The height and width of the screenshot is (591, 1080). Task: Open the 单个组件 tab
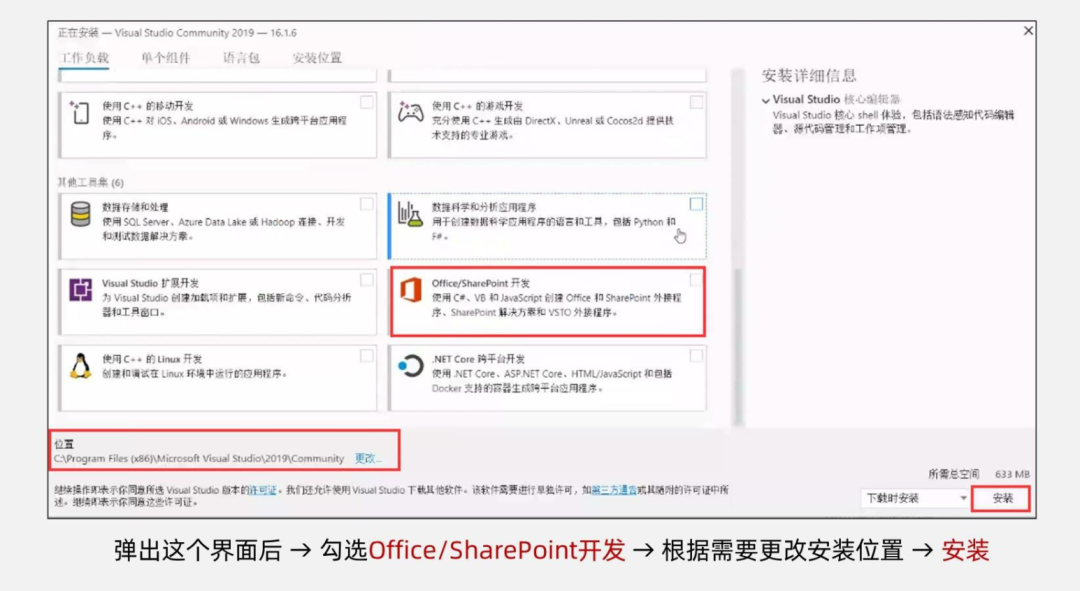[165, 58]
